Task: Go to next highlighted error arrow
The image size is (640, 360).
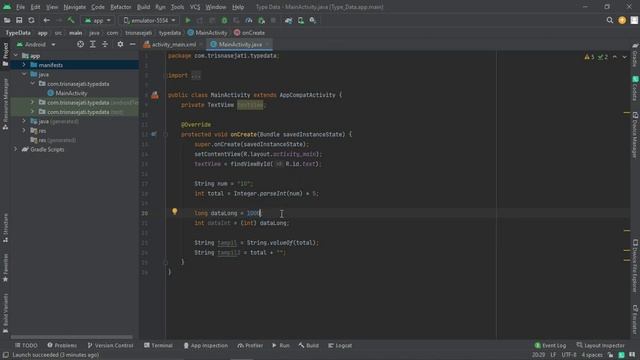Action: 624,57
